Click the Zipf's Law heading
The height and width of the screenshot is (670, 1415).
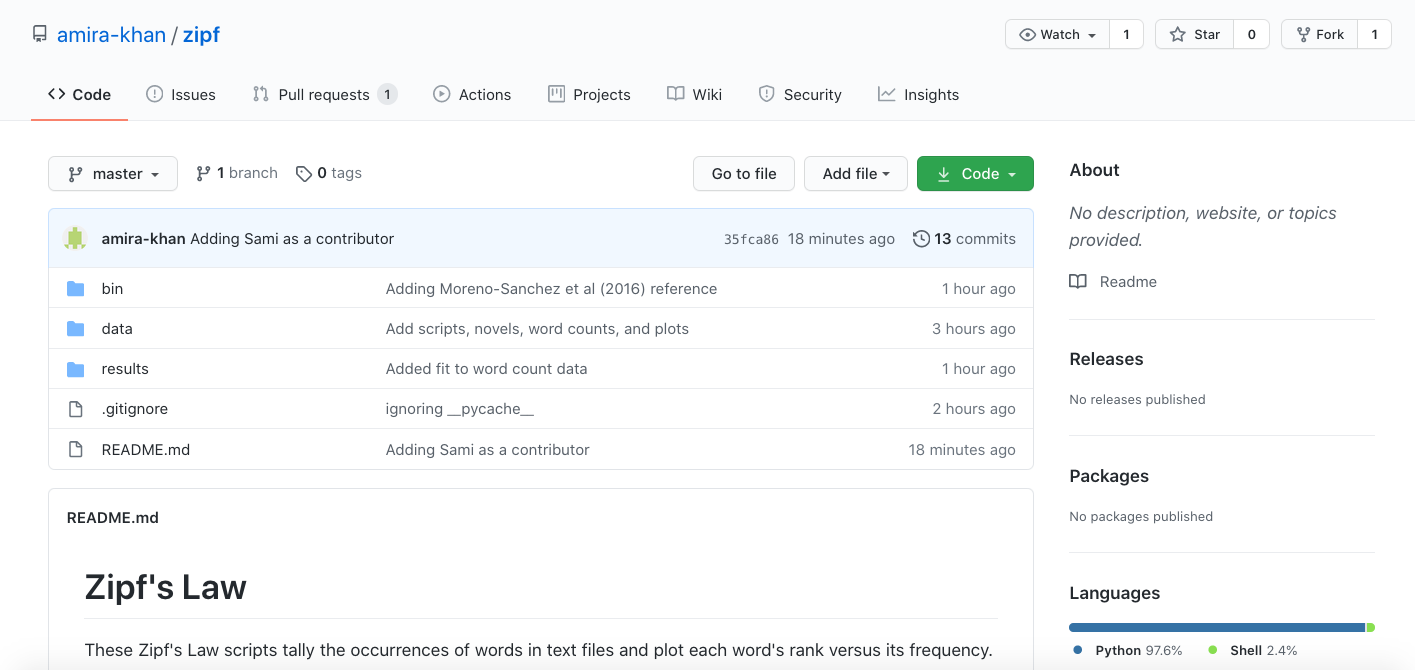point(166,587)
